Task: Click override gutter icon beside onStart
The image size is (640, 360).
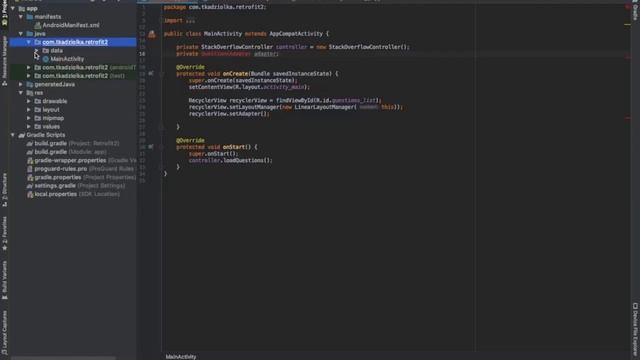Action: click(151, 147)
